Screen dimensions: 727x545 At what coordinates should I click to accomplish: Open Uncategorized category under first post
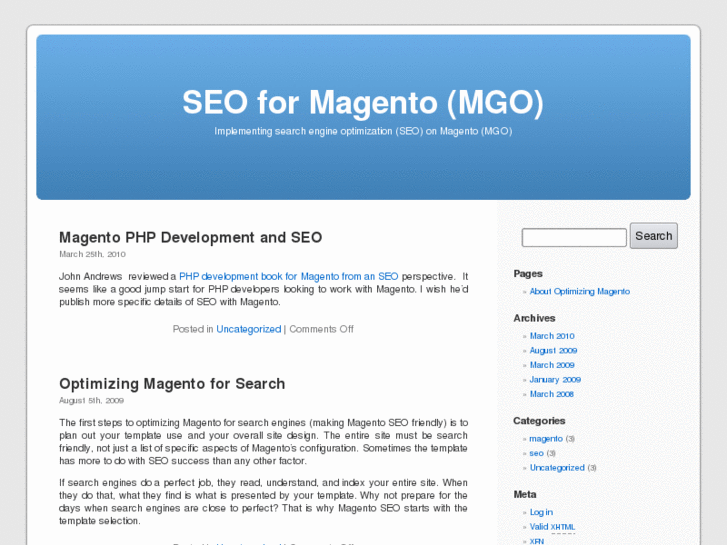[249, 329]
